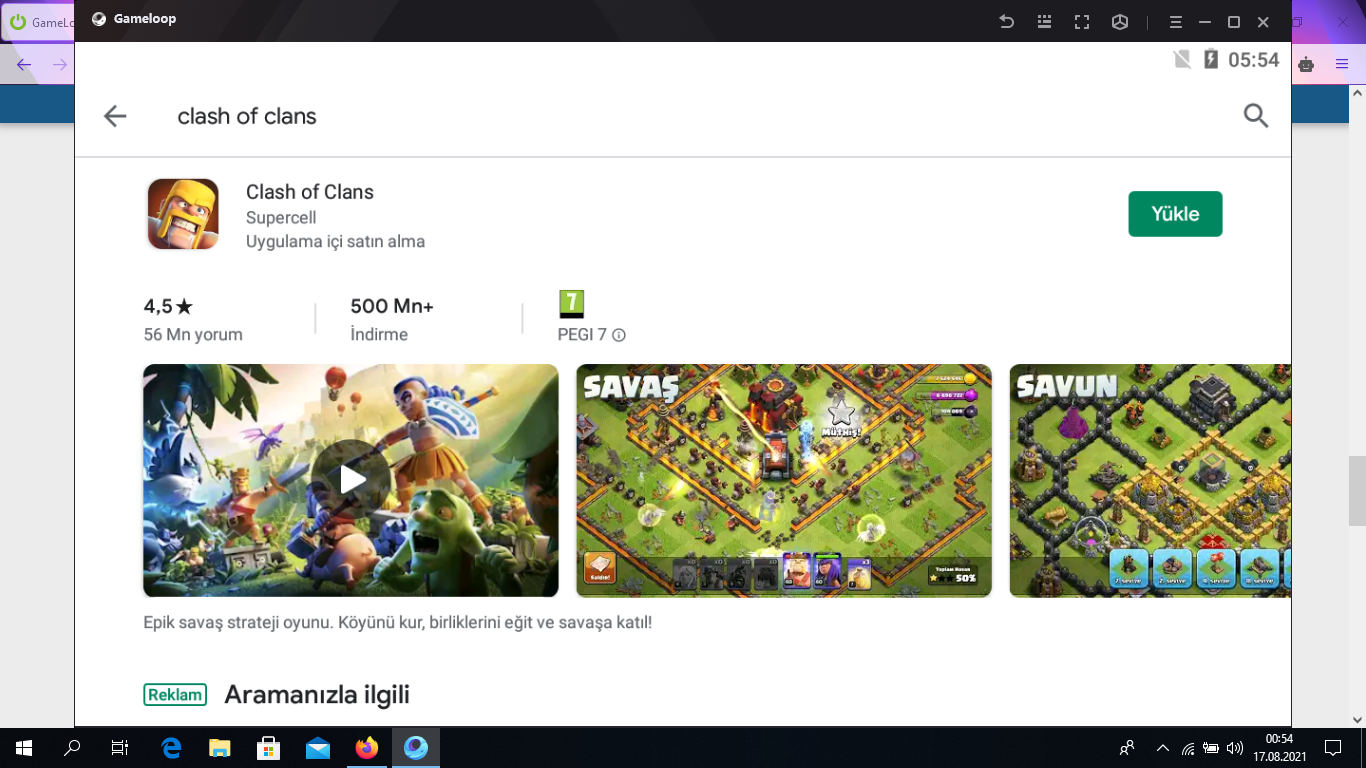1366x768 pixels.
Task: Install the game with the Yükle button
Action: point(1175,214)
